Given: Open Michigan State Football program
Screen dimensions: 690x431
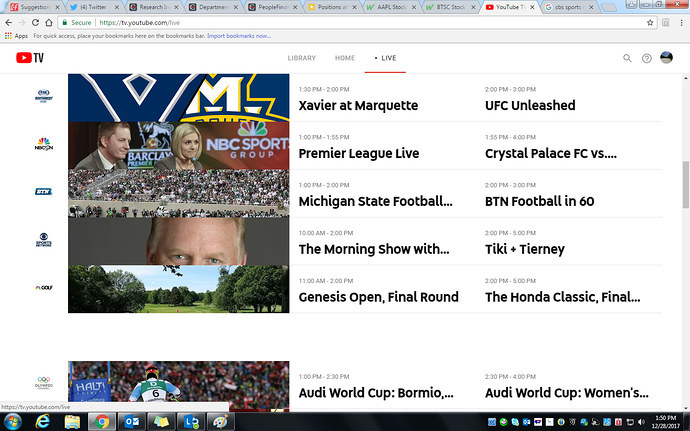Looking at the screenshot, I should pyautogui.click(x=375, y=202).
